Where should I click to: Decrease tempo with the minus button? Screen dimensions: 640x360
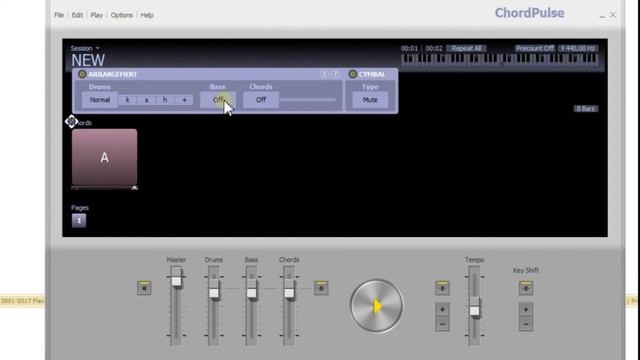(x=442, y=324)
